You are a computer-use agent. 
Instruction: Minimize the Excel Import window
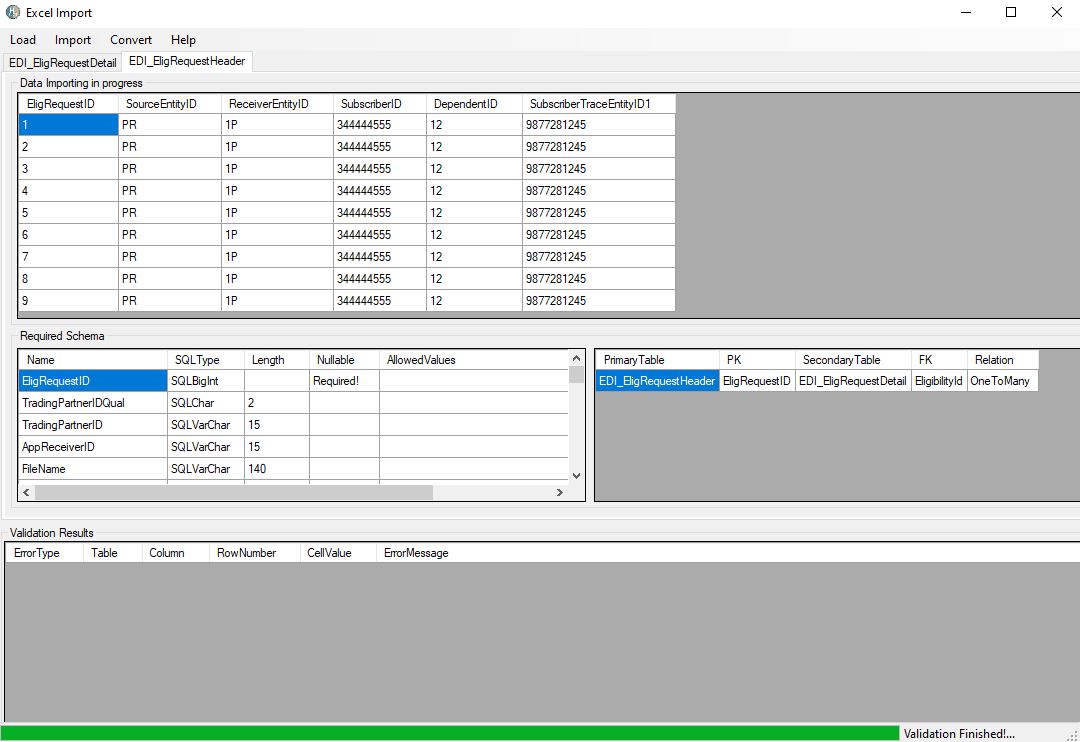(966, 12)
